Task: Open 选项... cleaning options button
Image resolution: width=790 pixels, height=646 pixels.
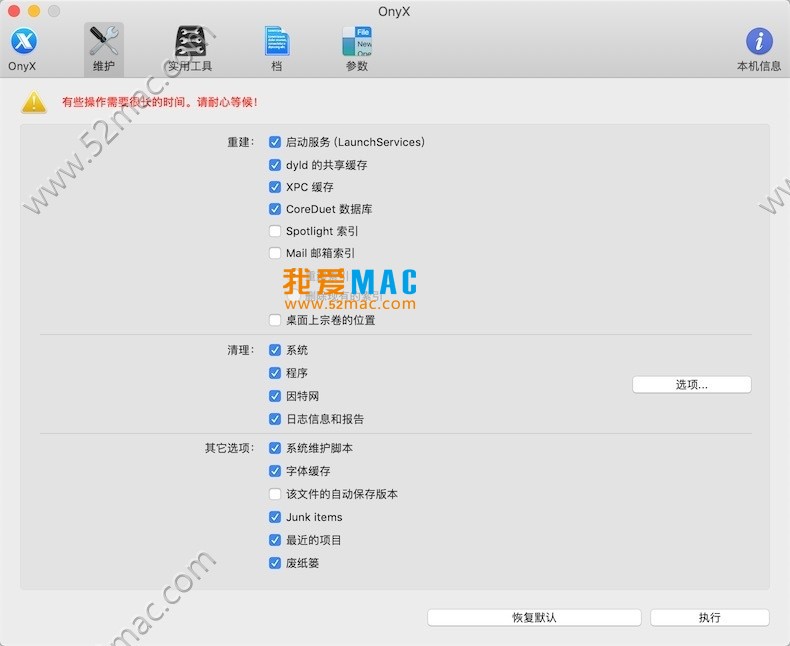Action: pyautogui.click(x=692, y=385)
